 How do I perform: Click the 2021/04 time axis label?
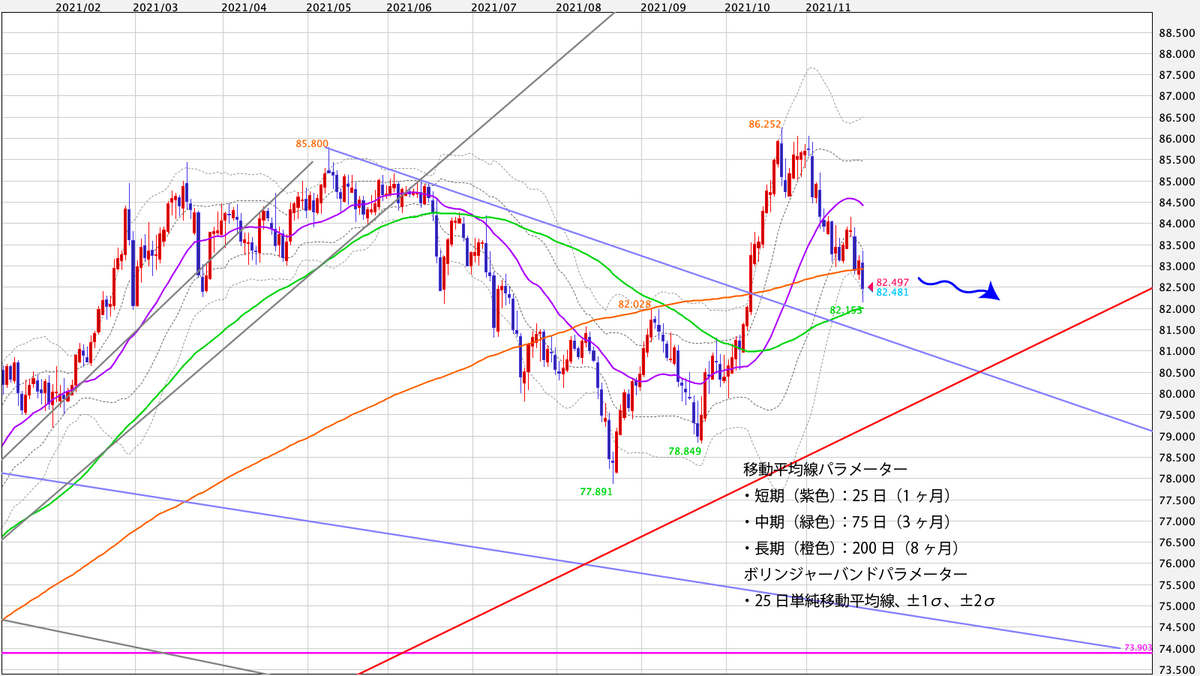[x=244, y=7]
